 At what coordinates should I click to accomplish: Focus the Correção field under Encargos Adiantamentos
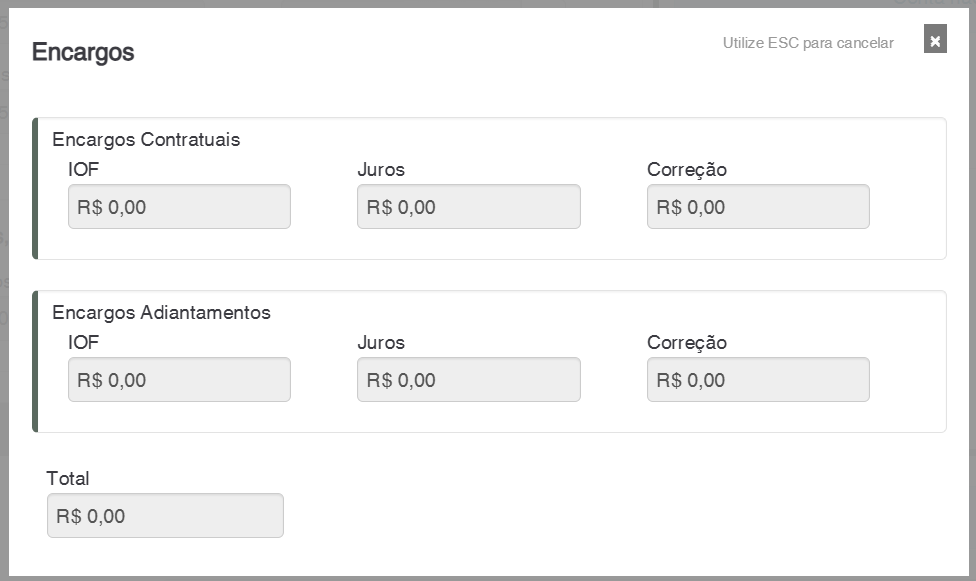[758, 380]
